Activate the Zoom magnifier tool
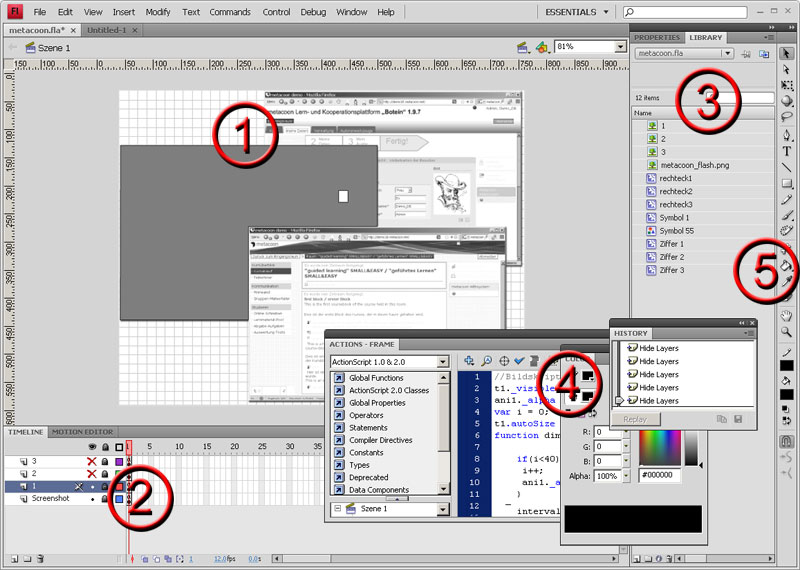The width and height of the screenshot is (800, 570). pos(787,331)
